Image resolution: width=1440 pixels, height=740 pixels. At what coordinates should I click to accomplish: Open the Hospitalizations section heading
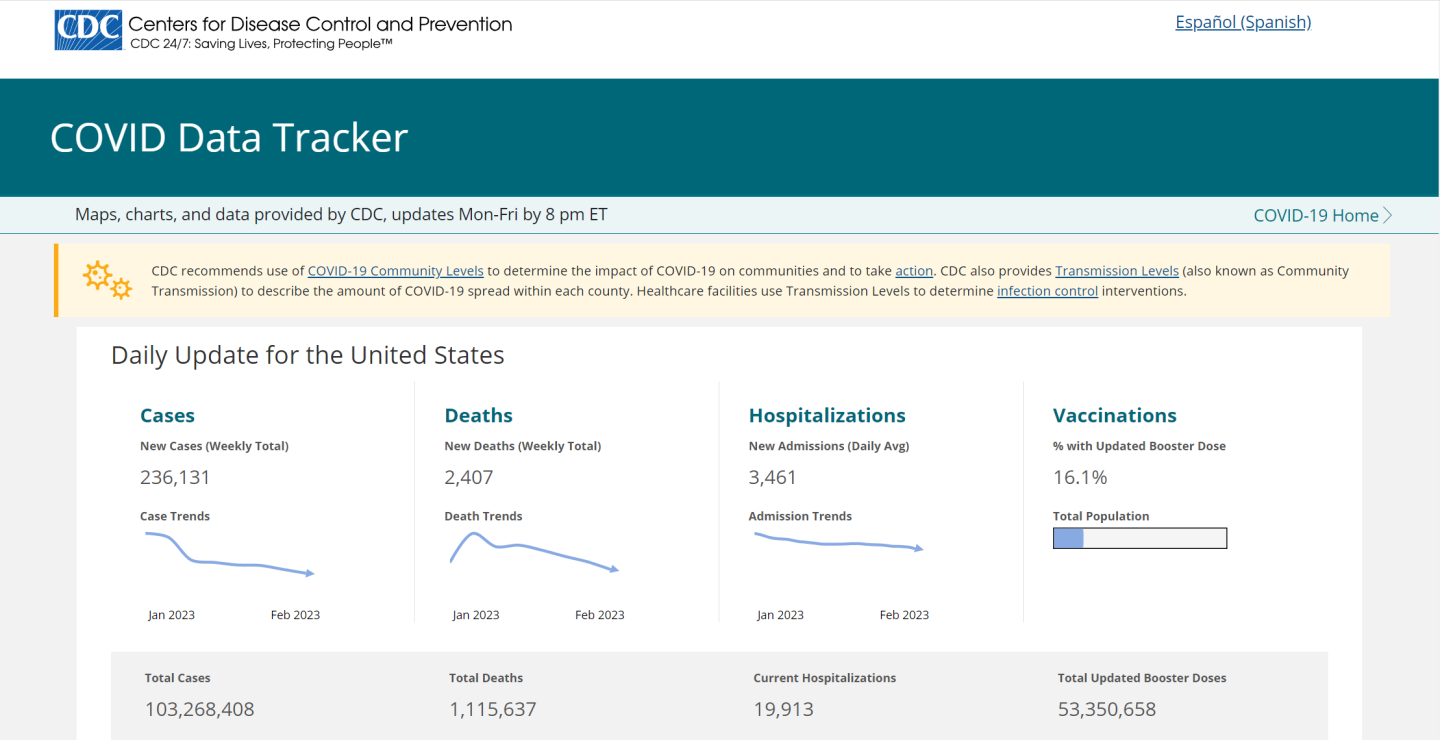click(827, 416)
